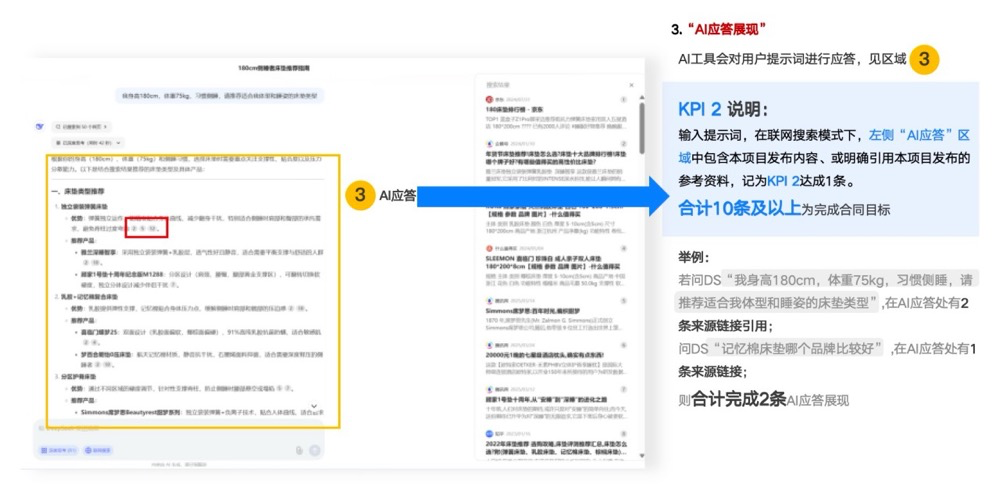Toggle the 联网搜索 web search button
1000x484 pixels.
98,450
